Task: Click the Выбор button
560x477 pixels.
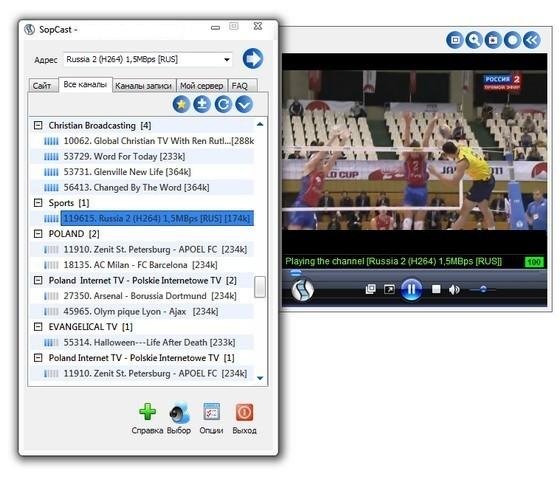Action: click(x=179, y=412)
